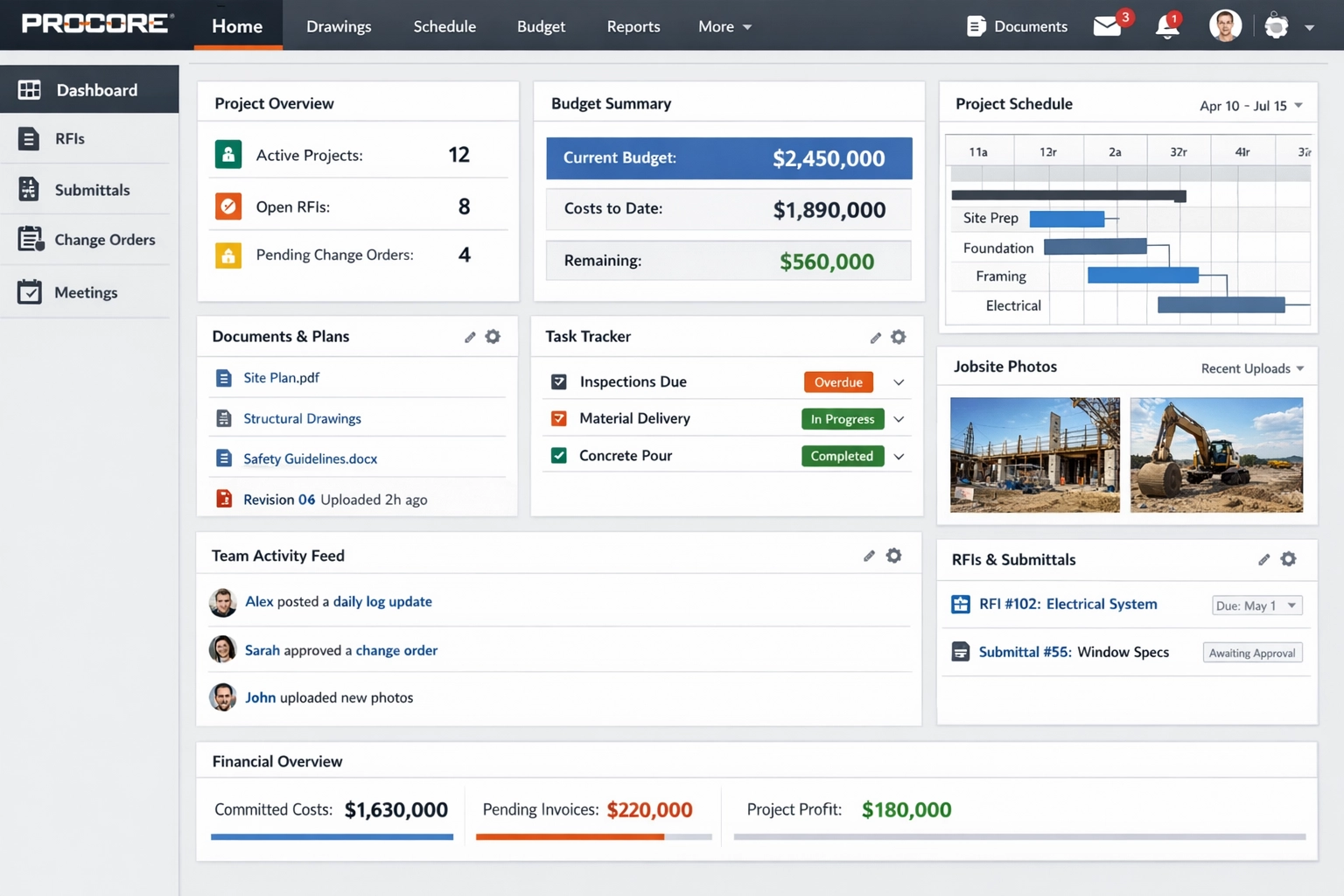Screen dimensions: 1344x896
Task: Uncheck the Material Delivery task
Action: 558,418
